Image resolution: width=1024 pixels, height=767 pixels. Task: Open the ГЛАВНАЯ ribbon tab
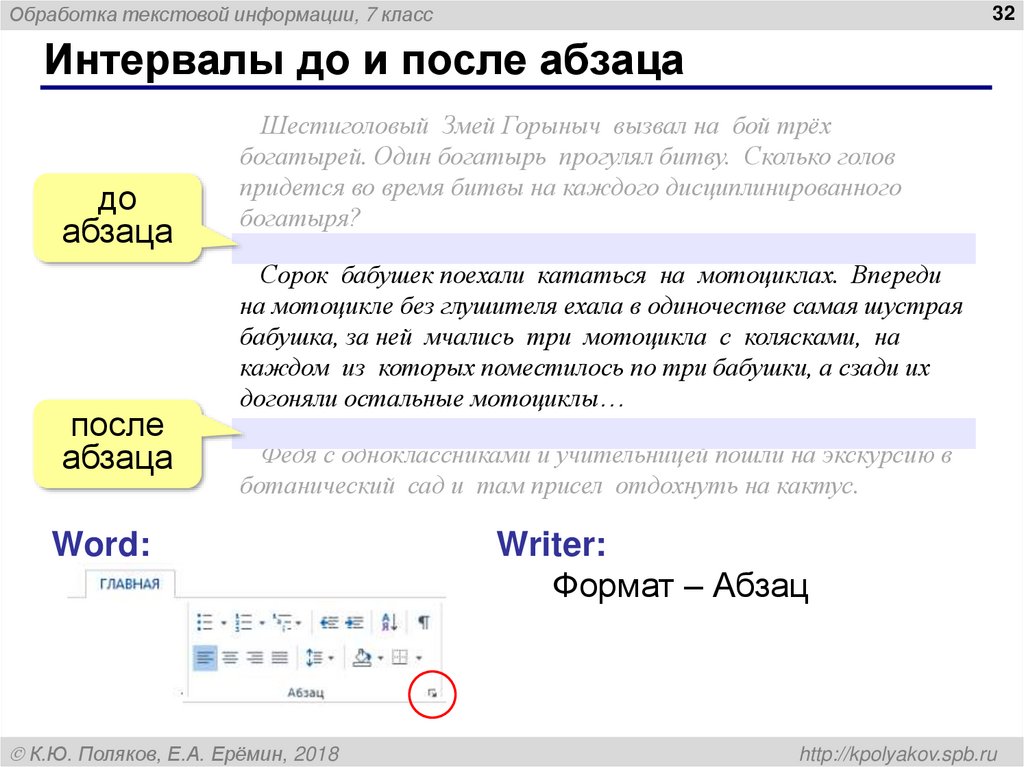point(130,584)
